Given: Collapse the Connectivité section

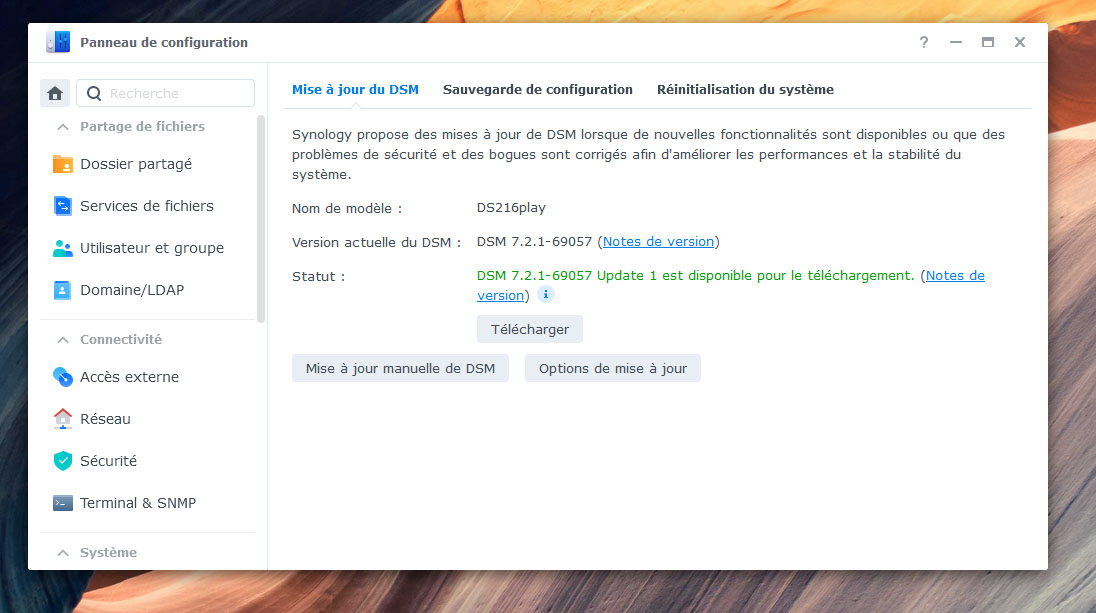Looking at the screenshot, I should pos(63,340).
